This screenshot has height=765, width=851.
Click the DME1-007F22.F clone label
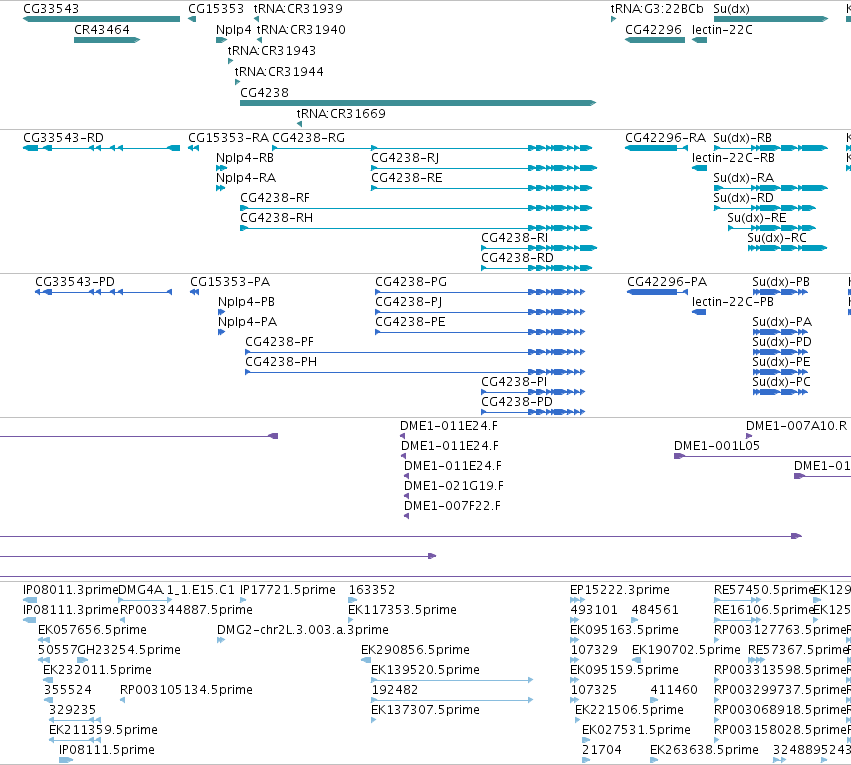coord(452,506)
